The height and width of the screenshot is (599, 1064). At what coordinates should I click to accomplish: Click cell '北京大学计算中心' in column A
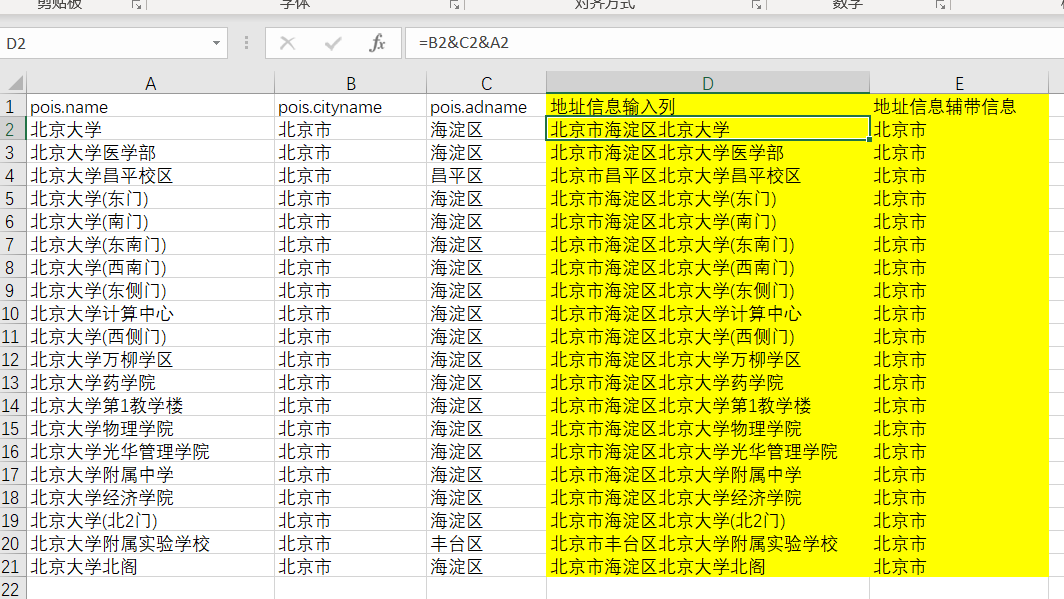(x=151, y=313)
